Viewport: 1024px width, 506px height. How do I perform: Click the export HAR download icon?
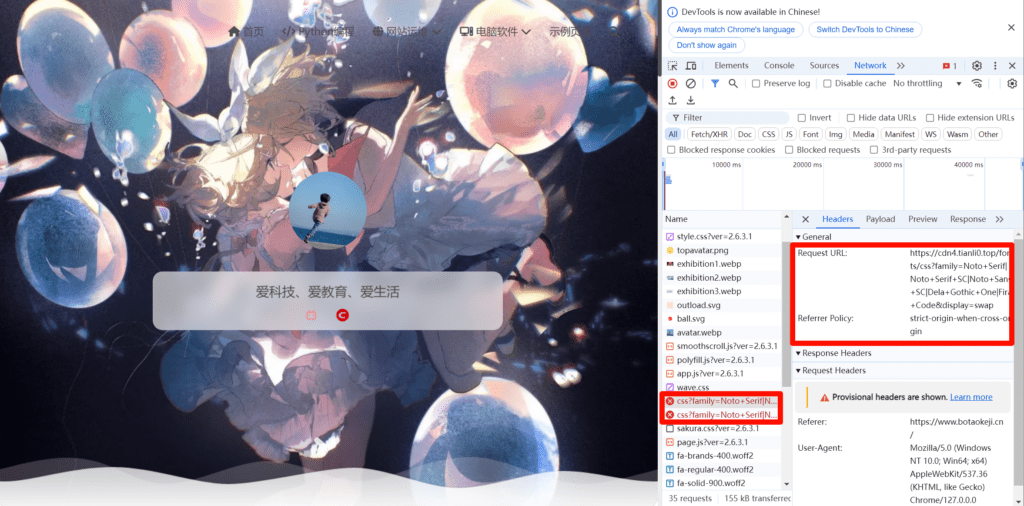[x=690, y=100]
